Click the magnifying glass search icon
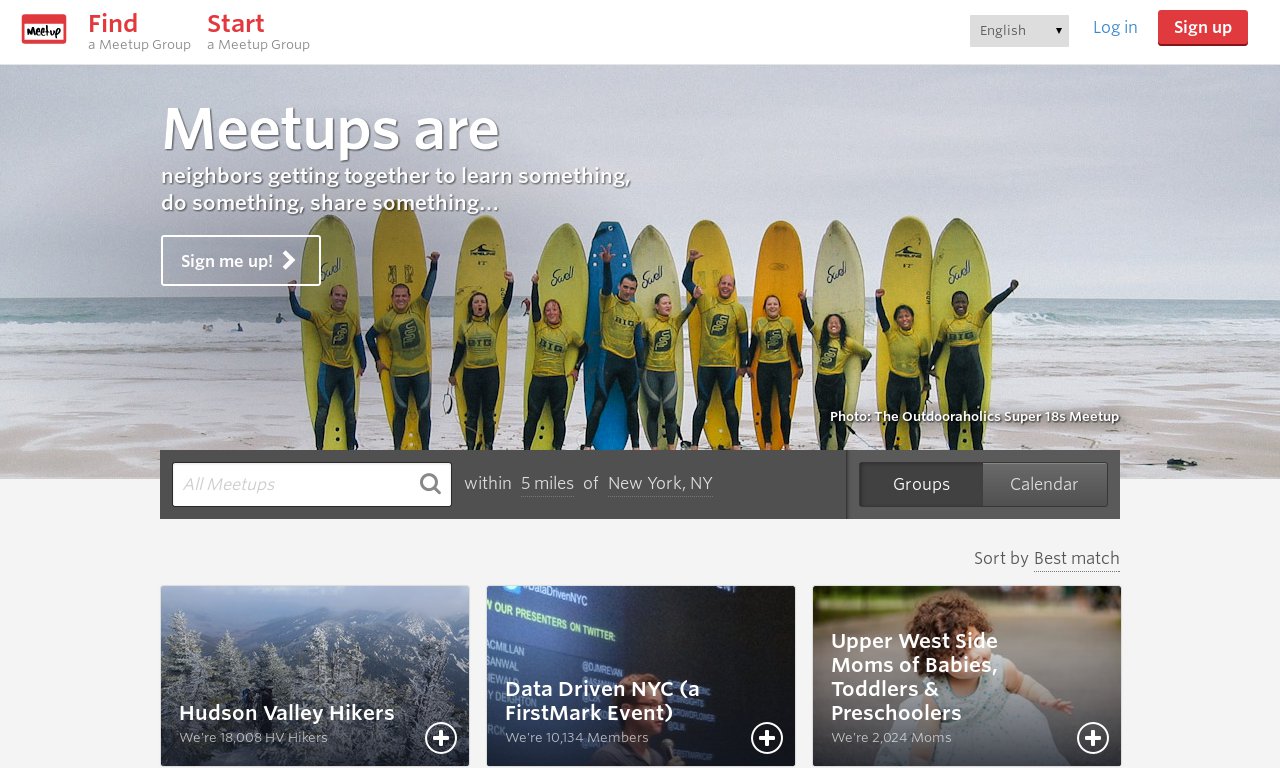Screen dimensions: 1280x768 click(431, 484)
